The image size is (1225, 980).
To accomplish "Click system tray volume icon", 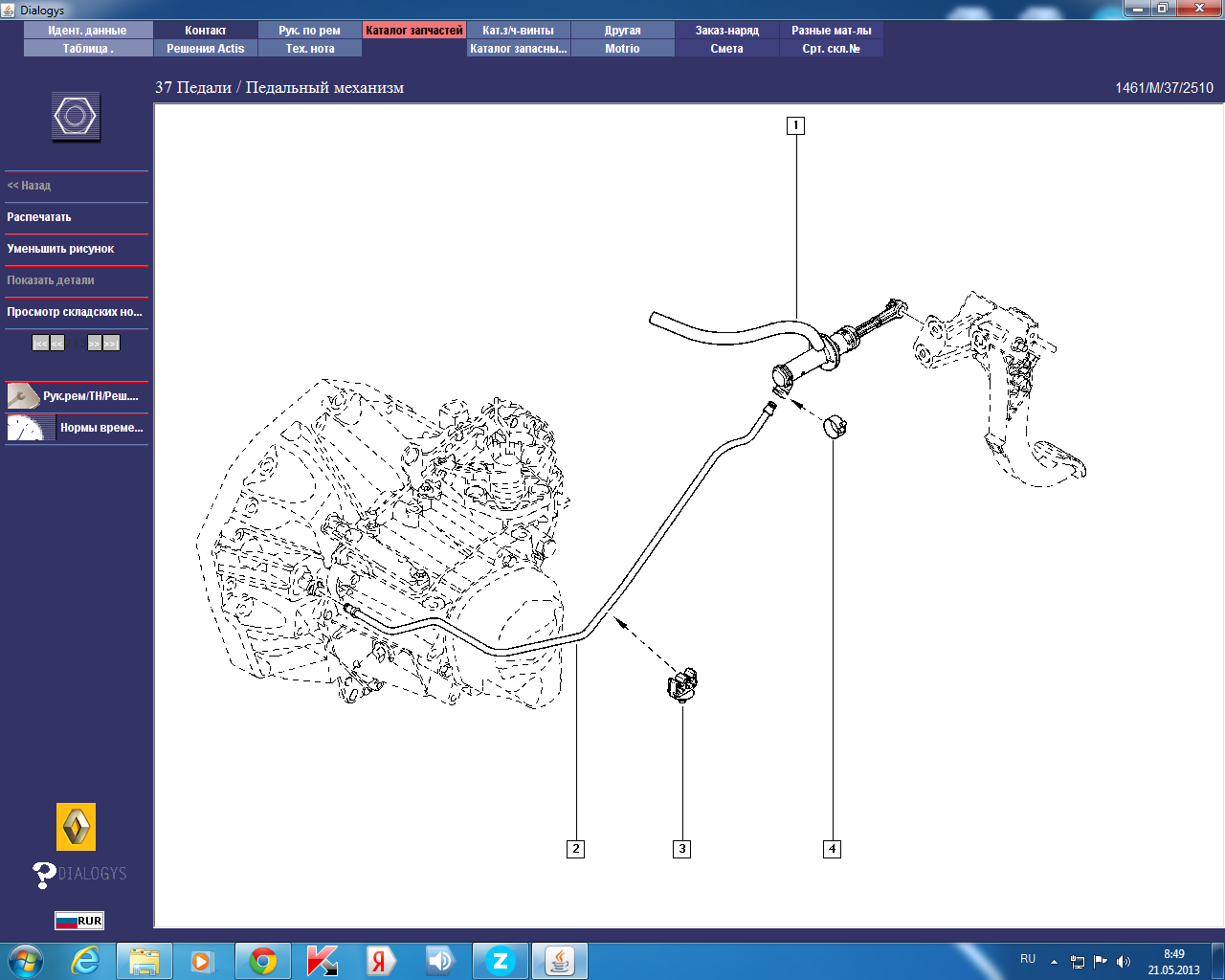I will 1124,962.
